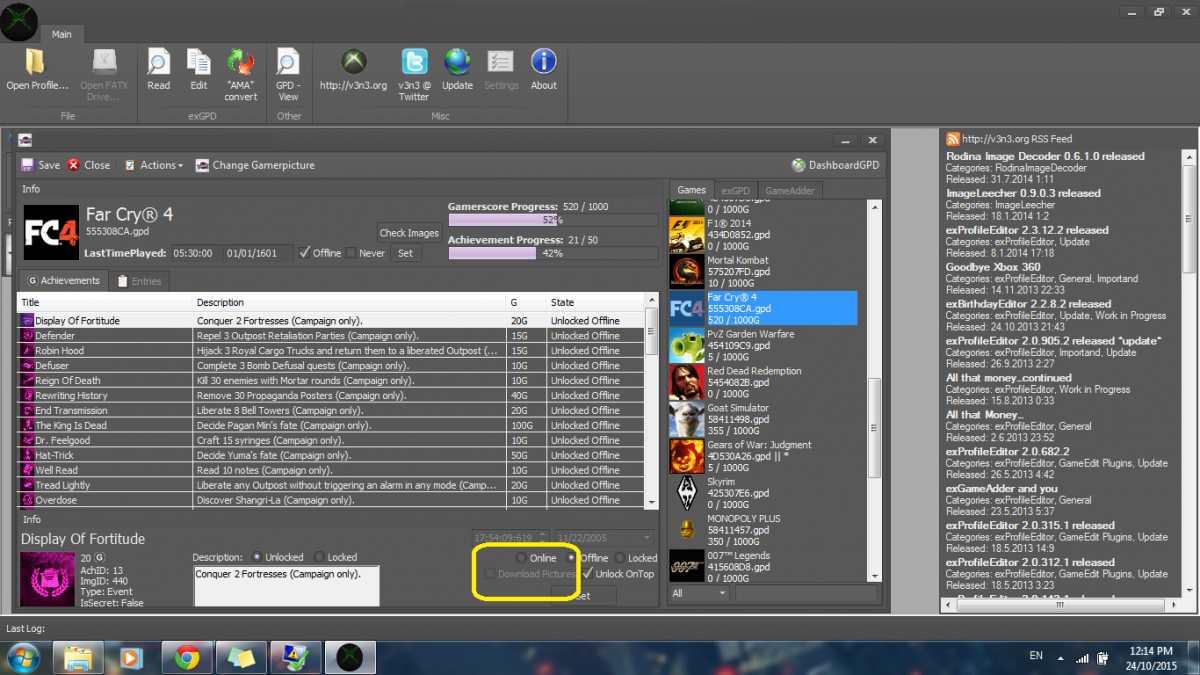Toggle the Unlock OnTop checkbox
This screenshot has width=1200, height=675.
(588, 574)
